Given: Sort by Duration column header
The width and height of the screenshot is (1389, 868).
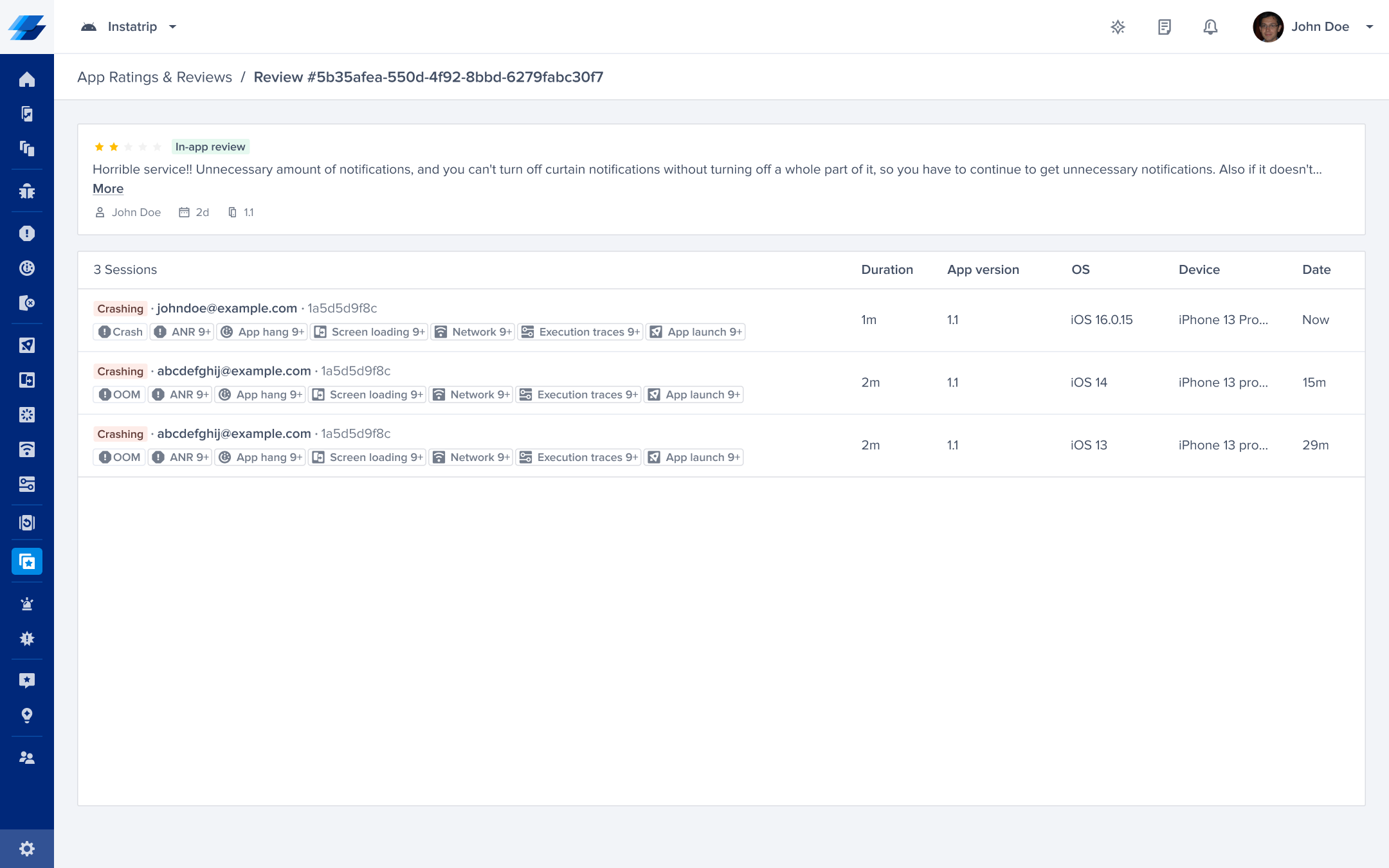Looking at the screenshot, I should [887, 270].
